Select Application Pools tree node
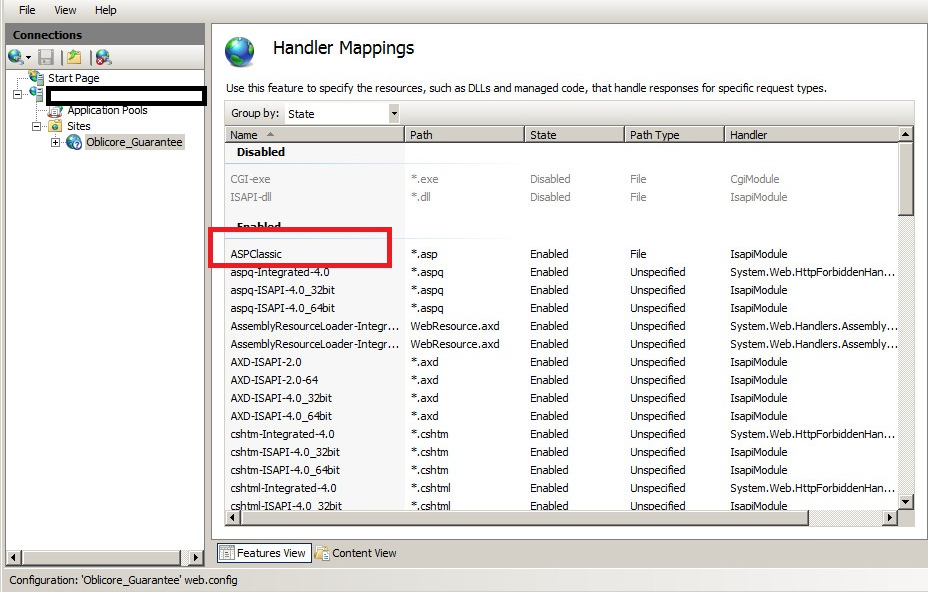This screenshot has height=592, width=928. pyautogui.click(x=107, y=110)
